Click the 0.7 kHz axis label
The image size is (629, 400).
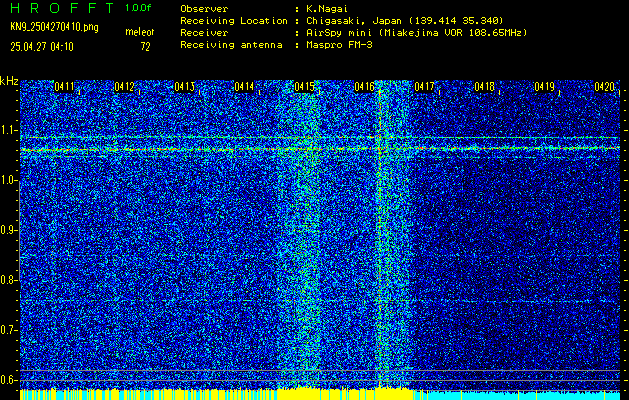click(x=8, y=330)
